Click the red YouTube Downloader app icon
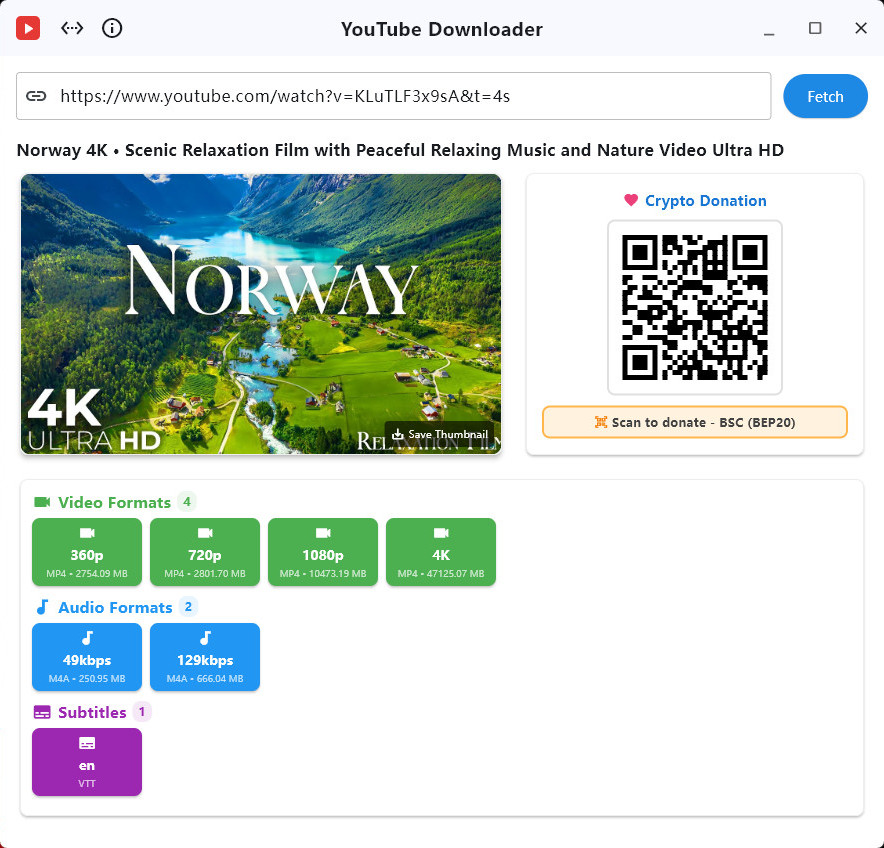This screenshot has width=884, height=848. point(28,28)
